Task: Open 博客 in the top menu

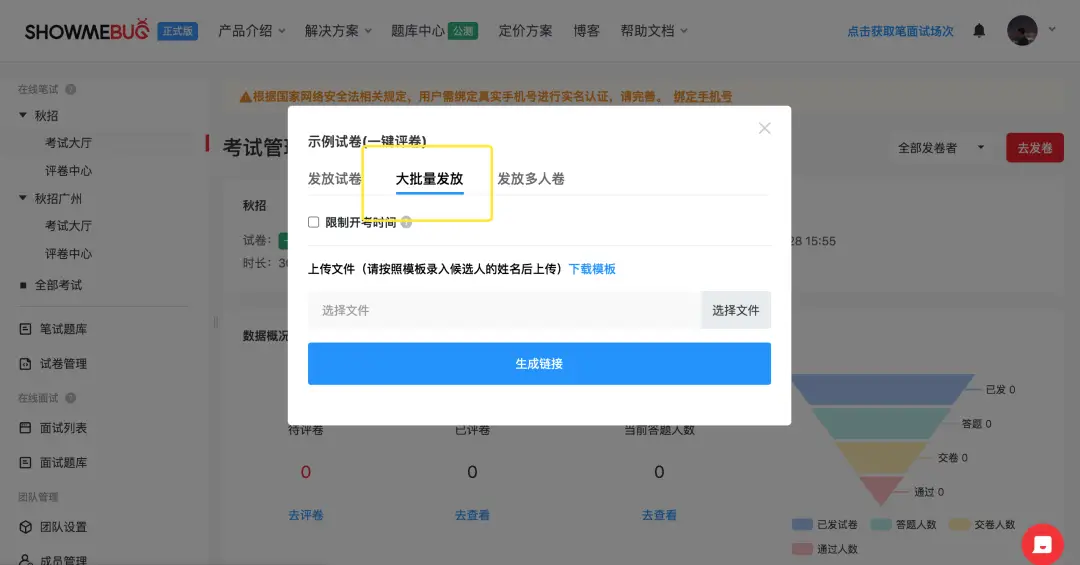Action: 586,31
